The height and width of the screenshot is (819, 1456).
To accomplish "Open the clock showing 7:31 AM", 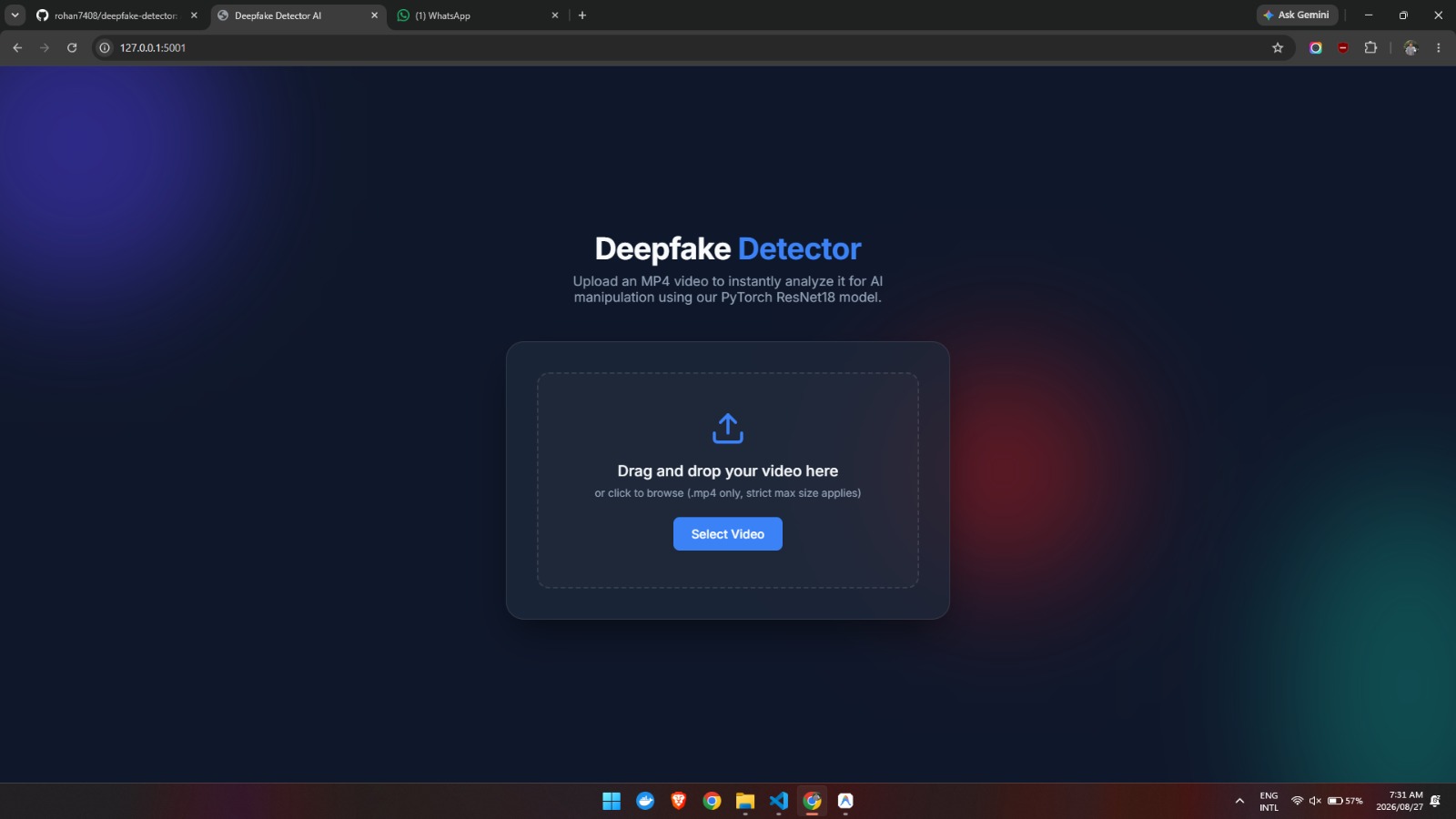I will pyautogui.click(x=1400, y=801).
